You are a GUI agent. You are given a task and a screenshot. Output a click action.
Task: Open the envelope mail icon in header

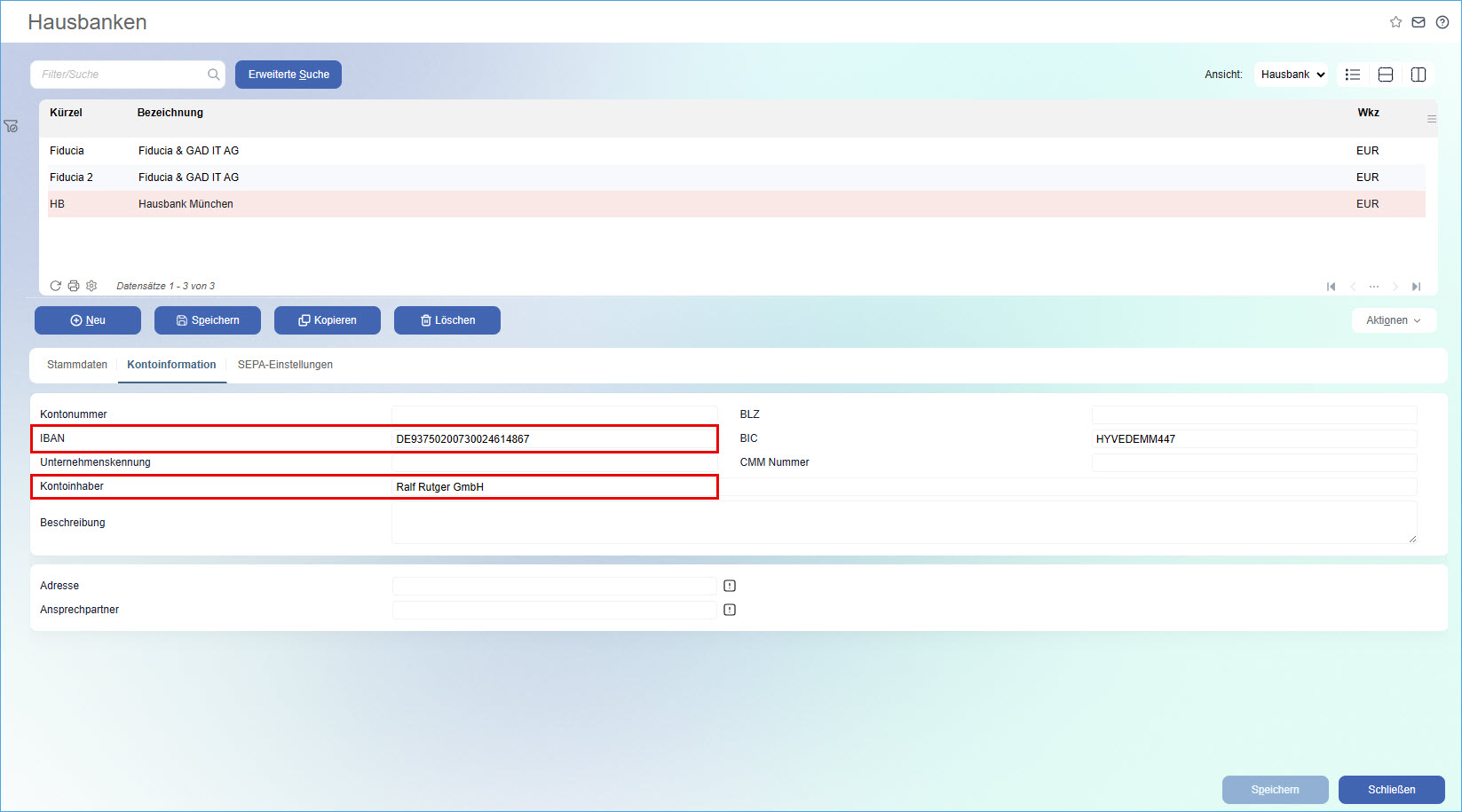[1419, 22]
